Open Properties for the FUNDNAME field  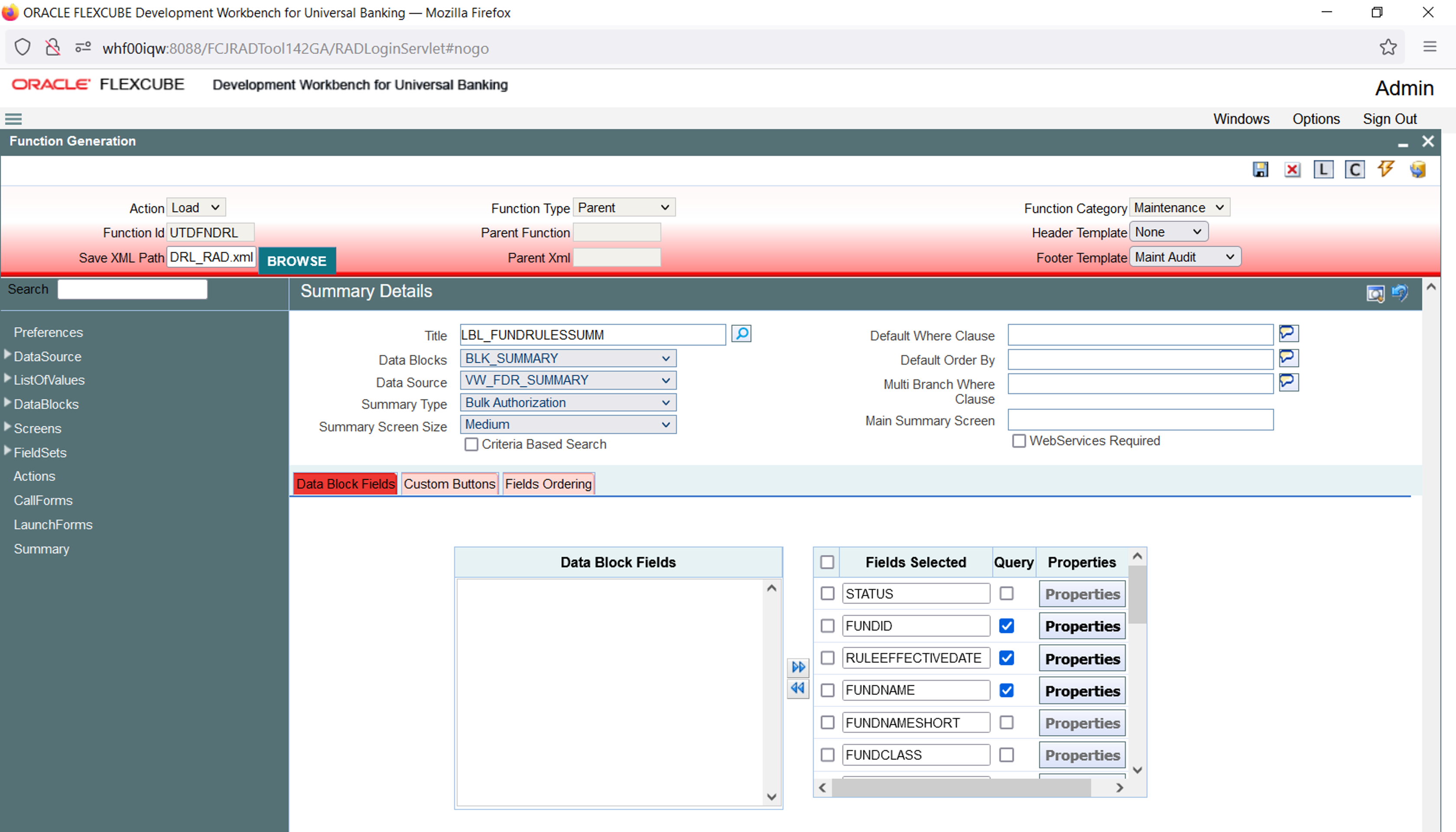click(x=1082, y=691)
